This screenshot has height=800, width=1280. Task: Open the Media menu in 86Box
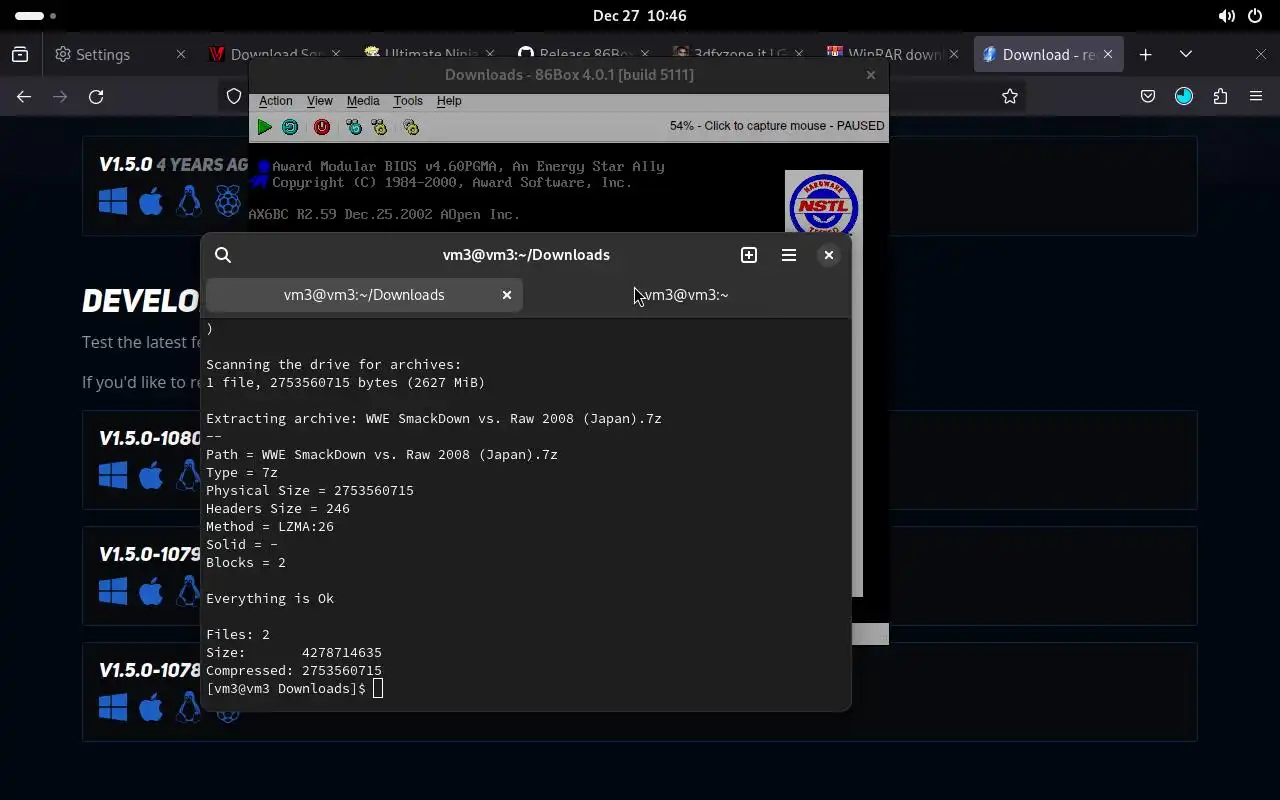tap(363, 101)
